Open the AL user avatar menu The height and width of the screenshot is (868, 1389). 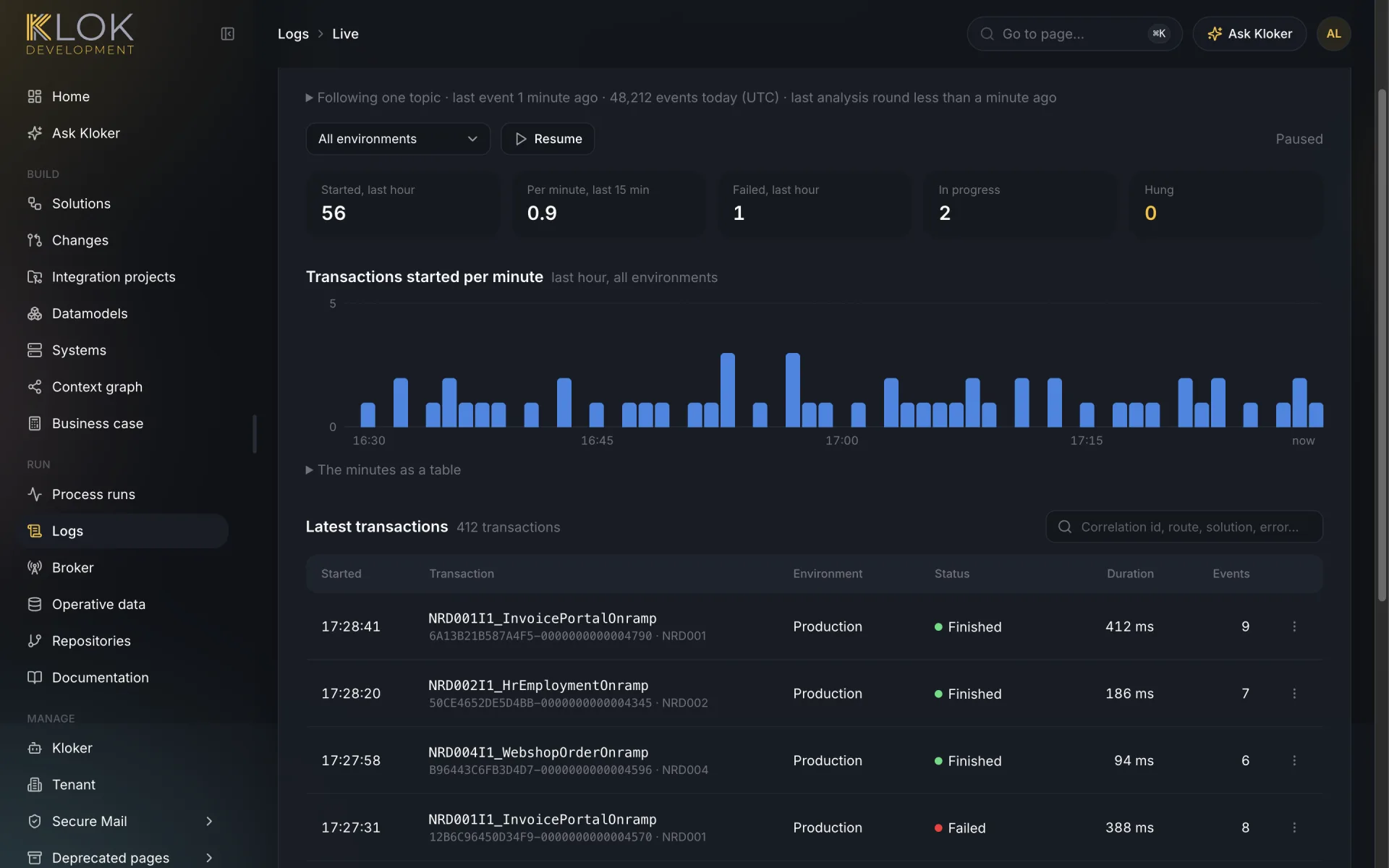[x=1334, y=34]
